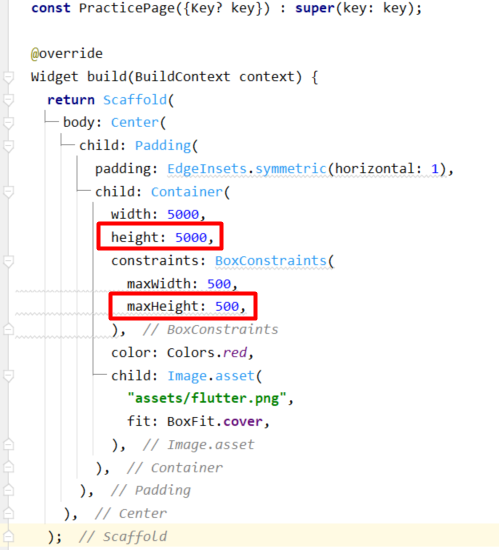
Task: Click BoxConstraints in constraints: BoxConstraints(
Action: point(271,261)
